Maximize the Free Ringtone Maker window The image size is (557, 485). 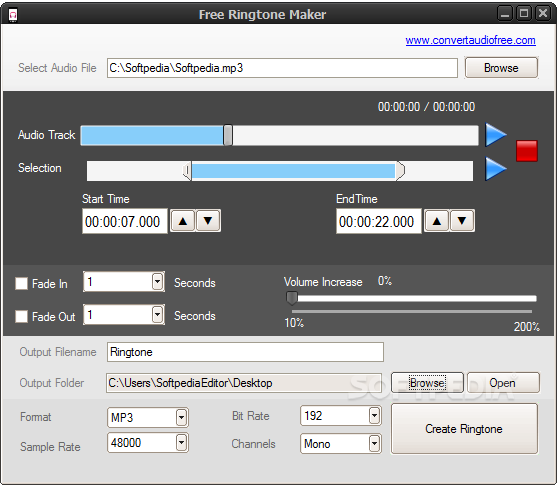pyautogui.click(x=524, y=14)
